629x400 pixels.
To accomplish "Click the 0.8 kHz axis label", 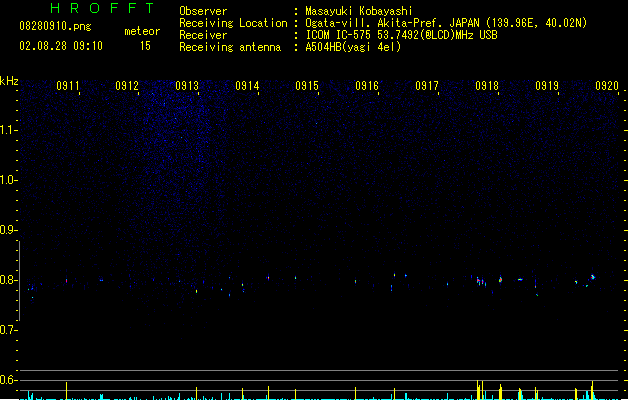I will [8, 280].
